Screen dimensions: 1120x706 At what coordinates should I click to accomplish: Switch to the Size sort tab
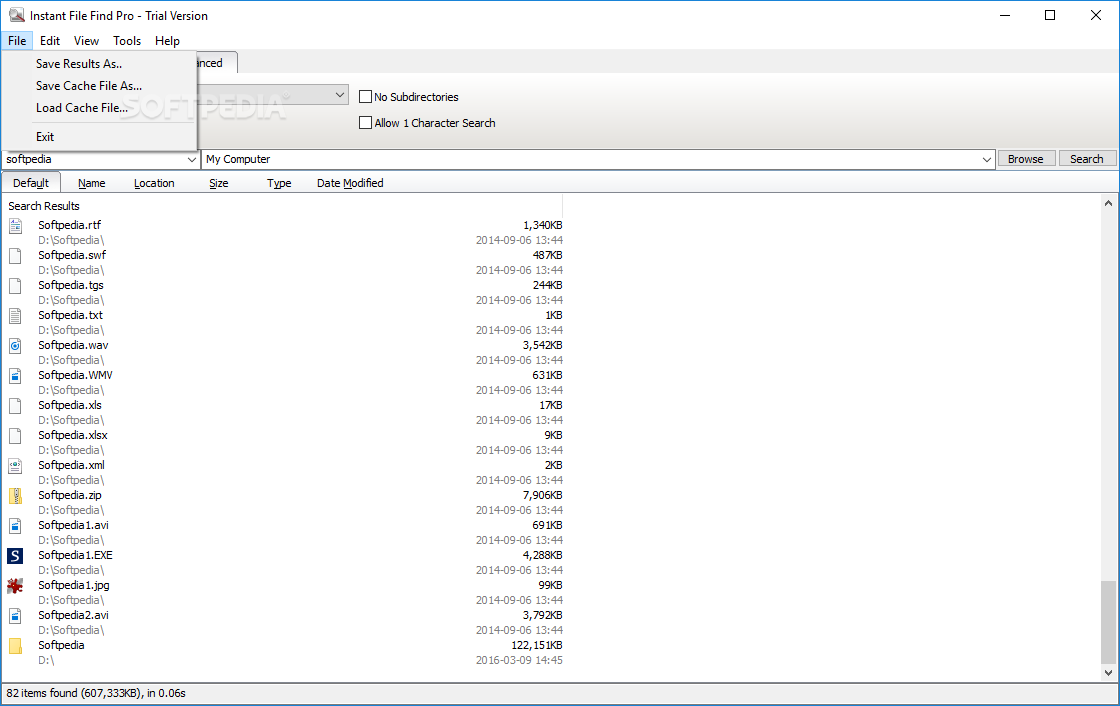(219, 183)
